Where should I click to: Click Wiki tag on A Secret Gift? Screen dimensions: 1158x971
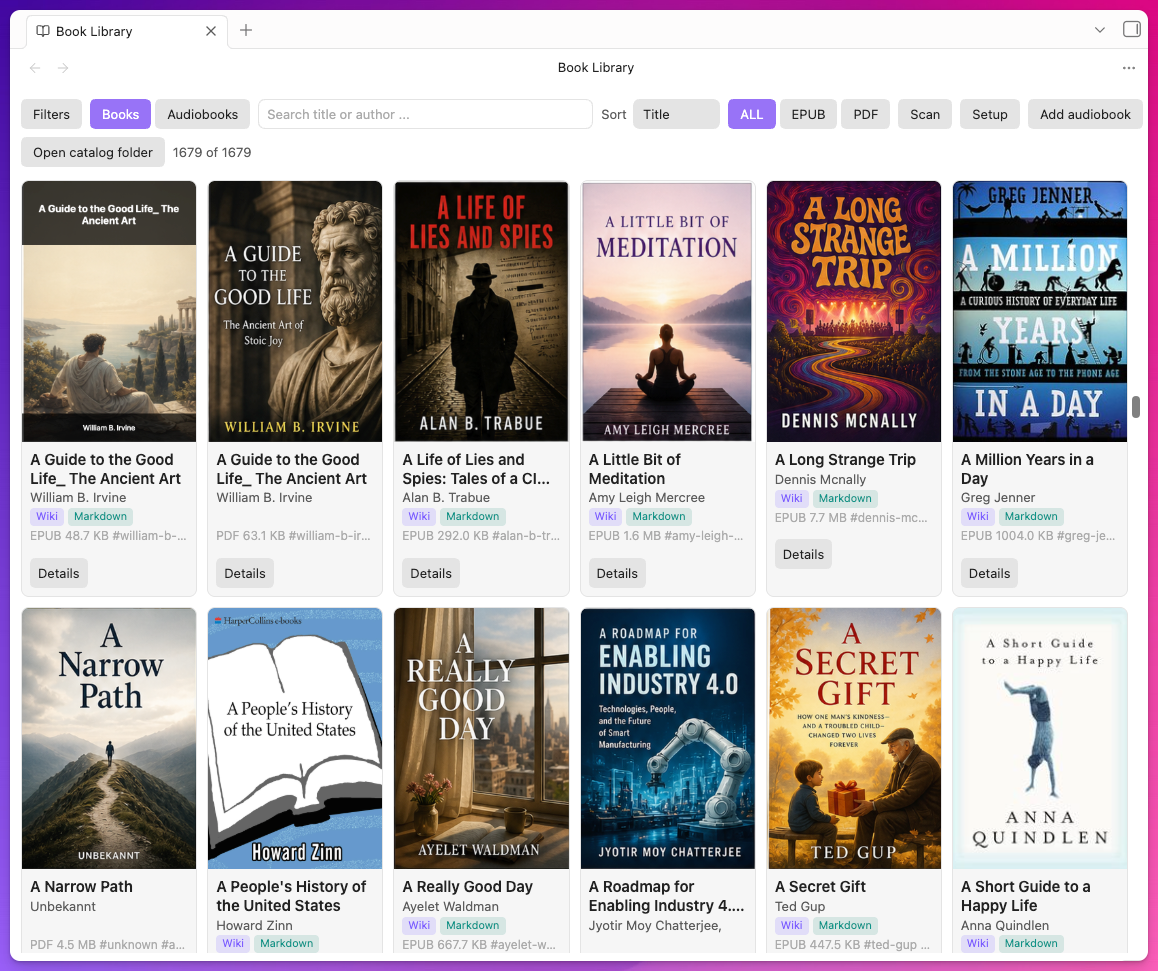[791, 925]
